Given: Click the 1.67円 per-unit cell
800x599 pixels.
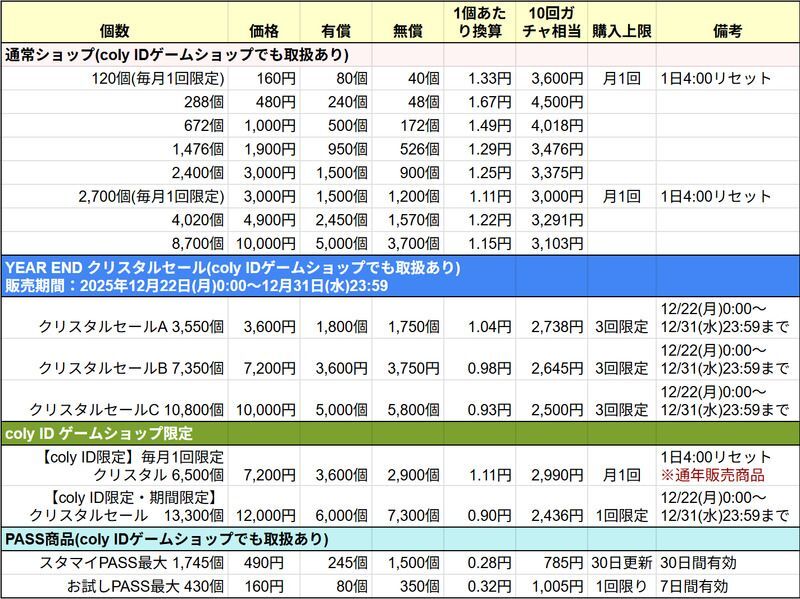Looking at the screenshot, I should pyautogui.click(x=491, y=102).
